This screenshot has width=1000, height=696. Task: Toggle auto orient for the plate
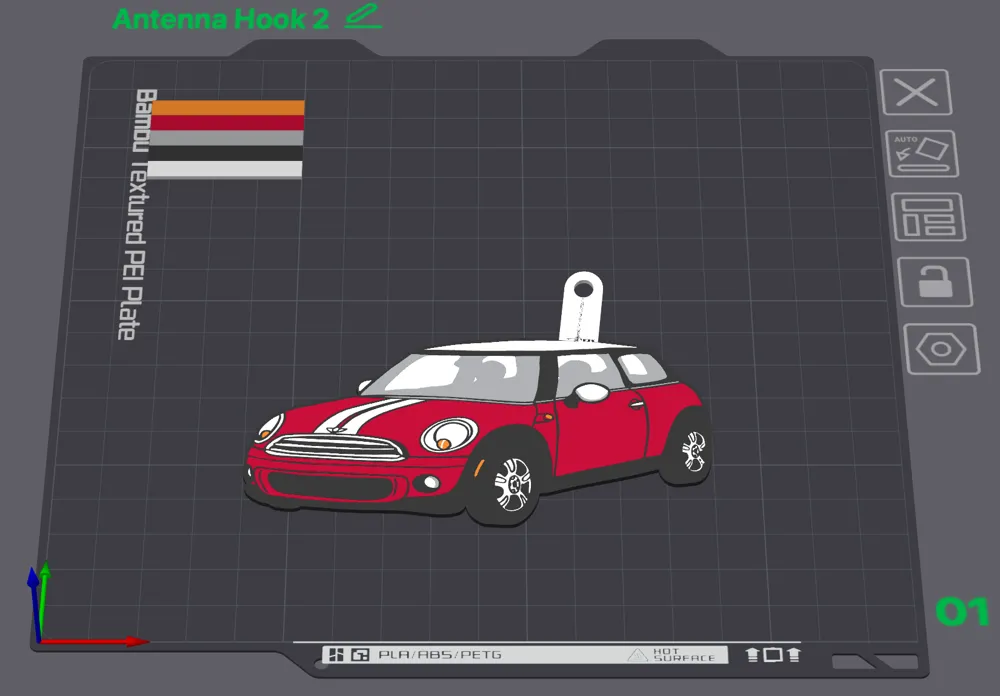pyautogui.click(x=922, y=154)
